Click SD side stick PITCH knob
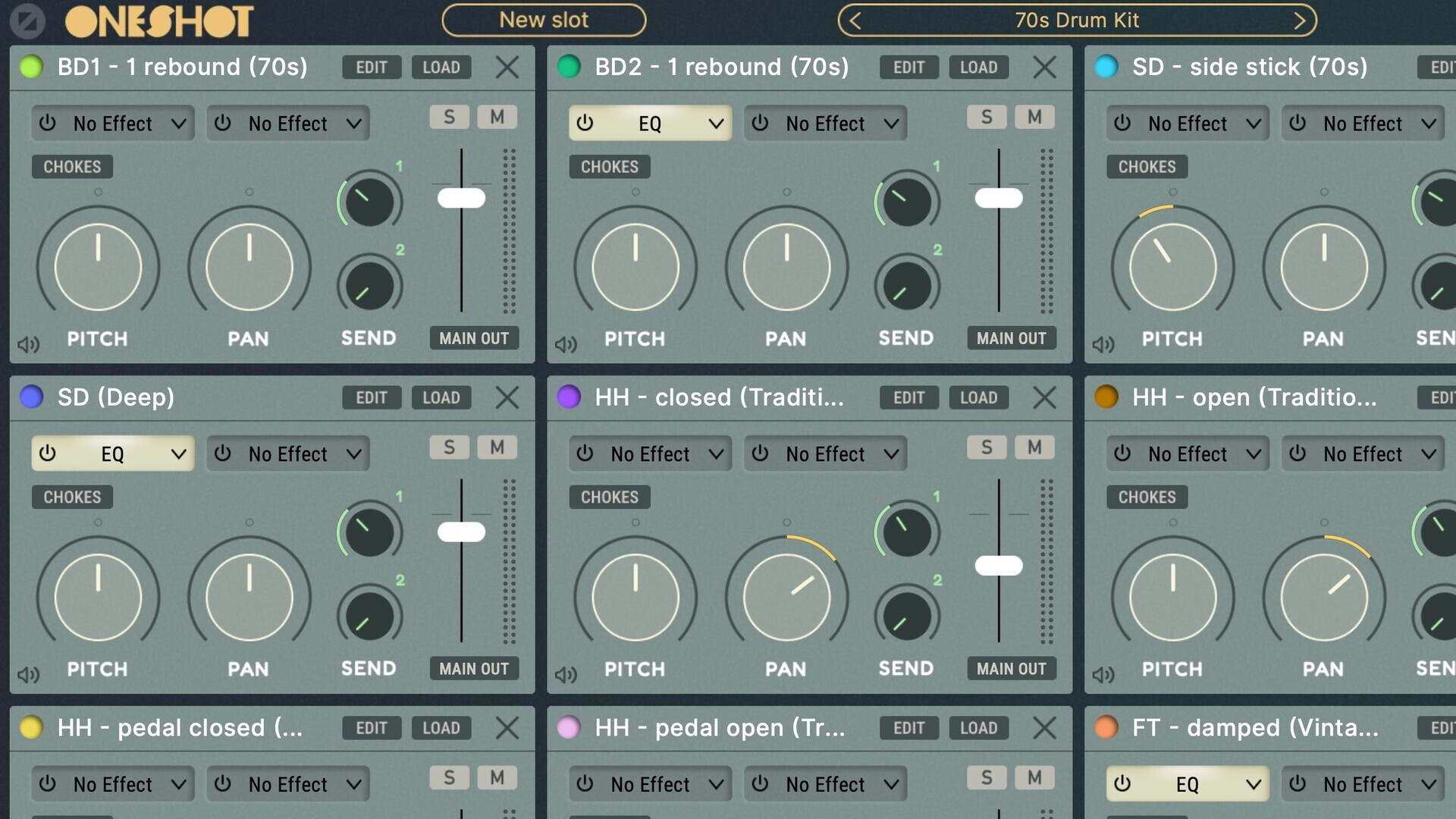 [x=1172, y=266]
